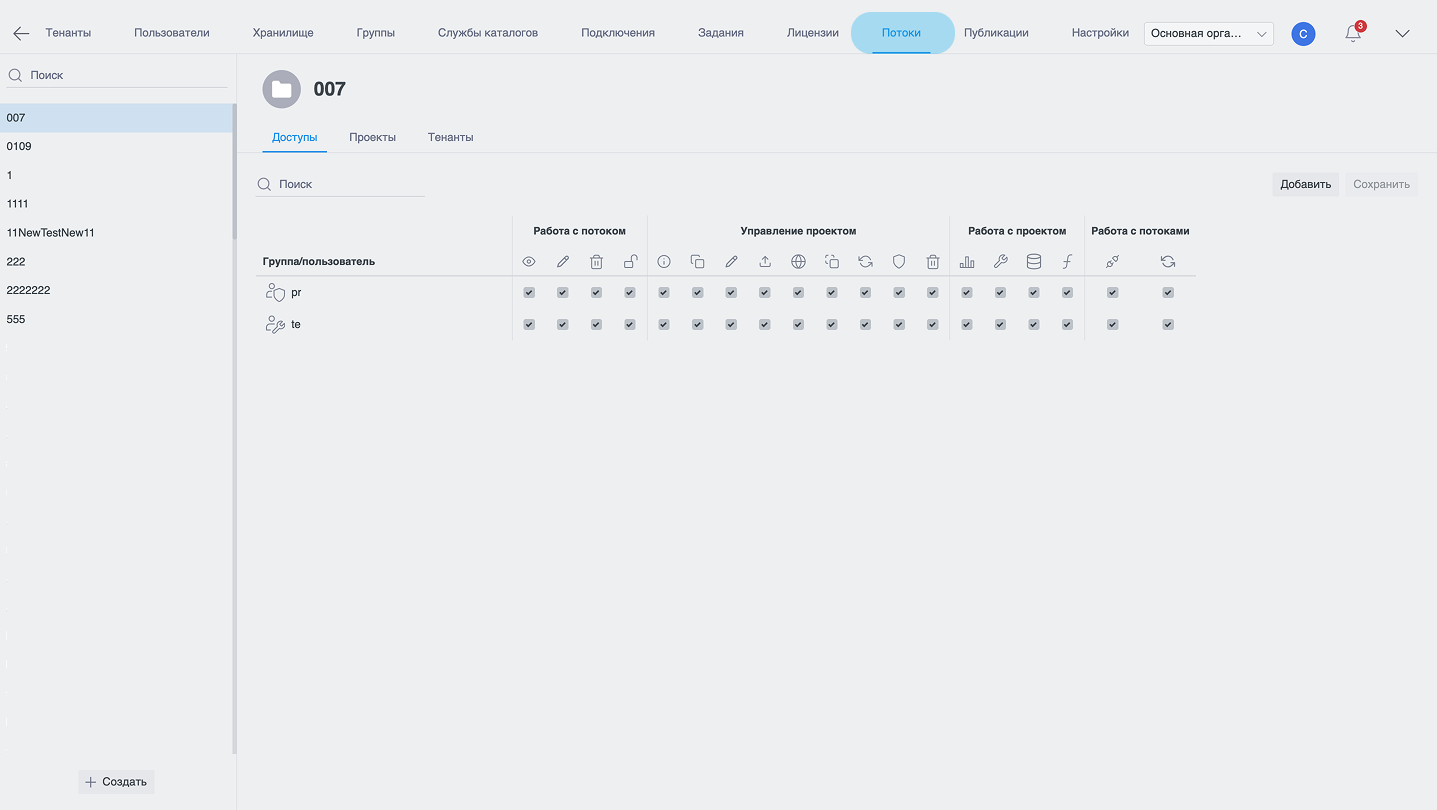Open the user avatar "C"
Image resolution: width=1437 pixels, height=810 pixels.
(x=1303, y=34)
